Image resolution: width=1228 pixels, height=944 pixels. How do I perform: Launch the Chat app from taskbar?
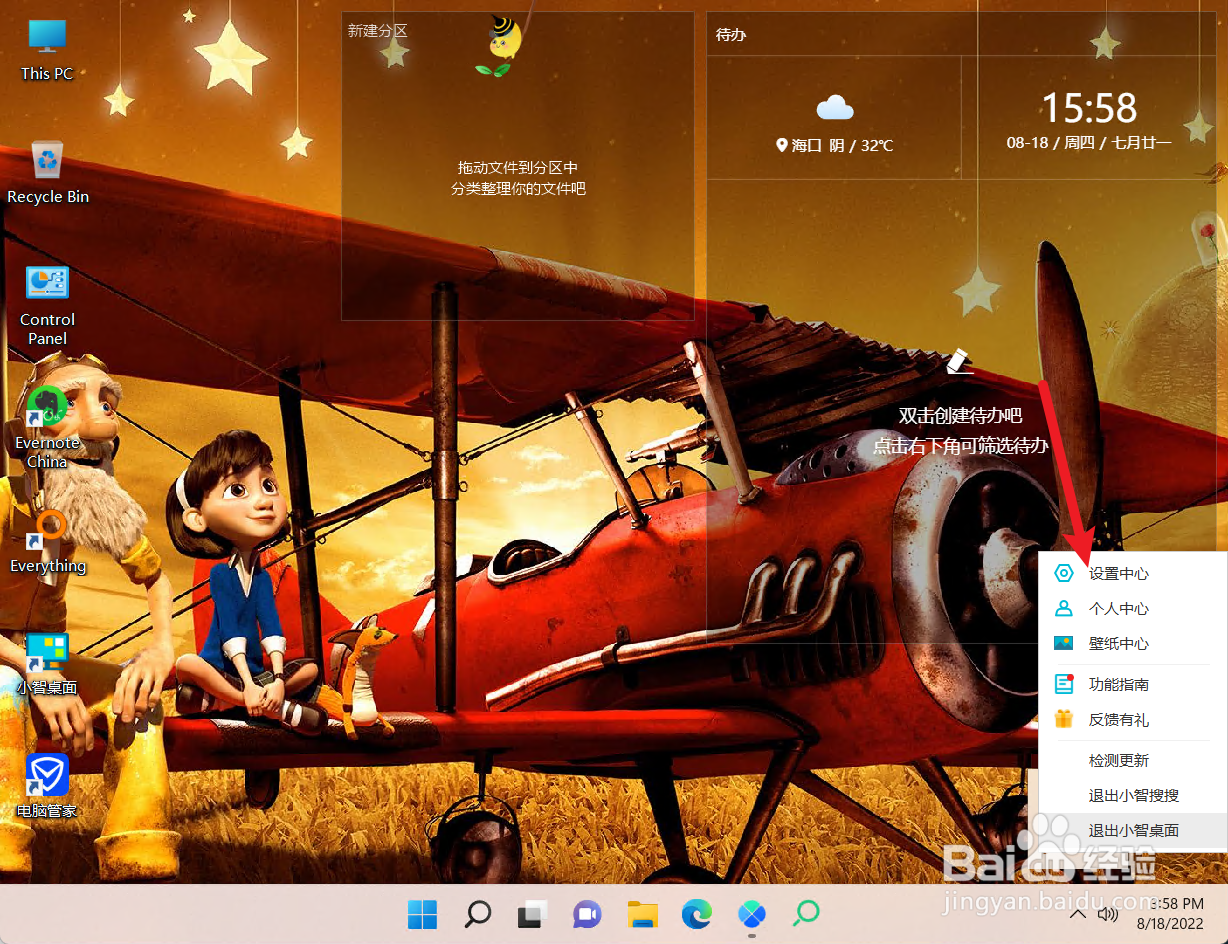coord(587,913)
